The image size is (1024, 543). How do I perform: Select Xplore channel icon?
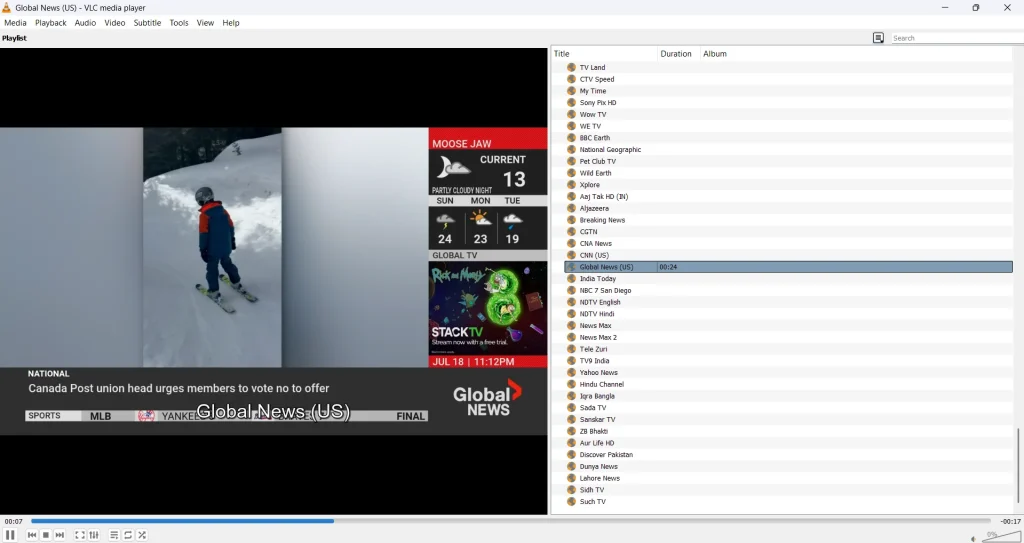tap(571, 185)
